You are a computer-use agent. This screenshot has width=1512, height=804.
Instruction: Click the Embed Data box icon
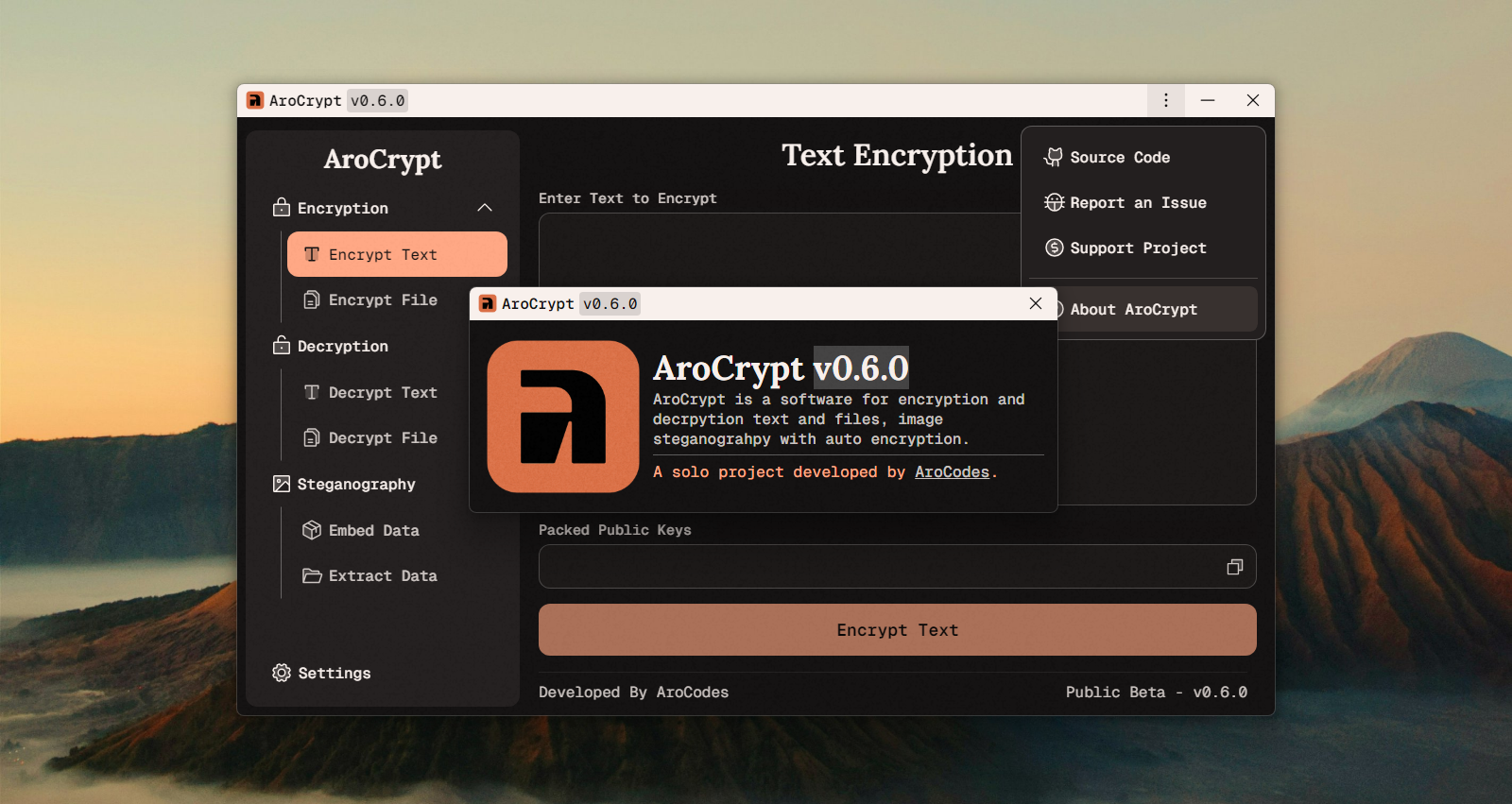(312, 530)
